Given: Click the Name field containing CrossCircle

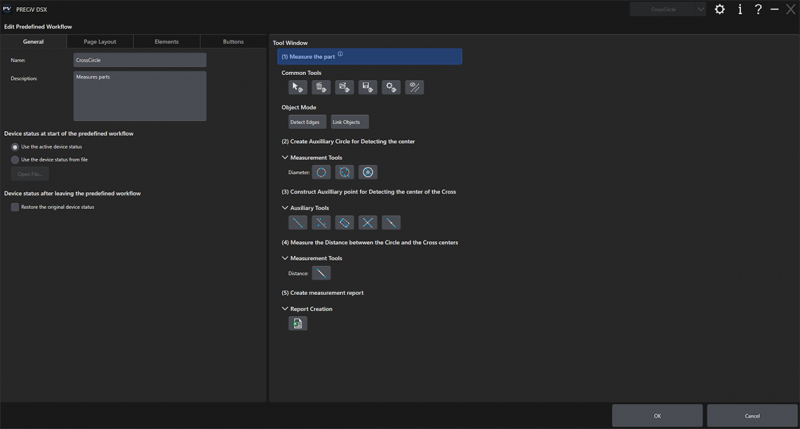Looking at the screenshot, I should point(139,60).
